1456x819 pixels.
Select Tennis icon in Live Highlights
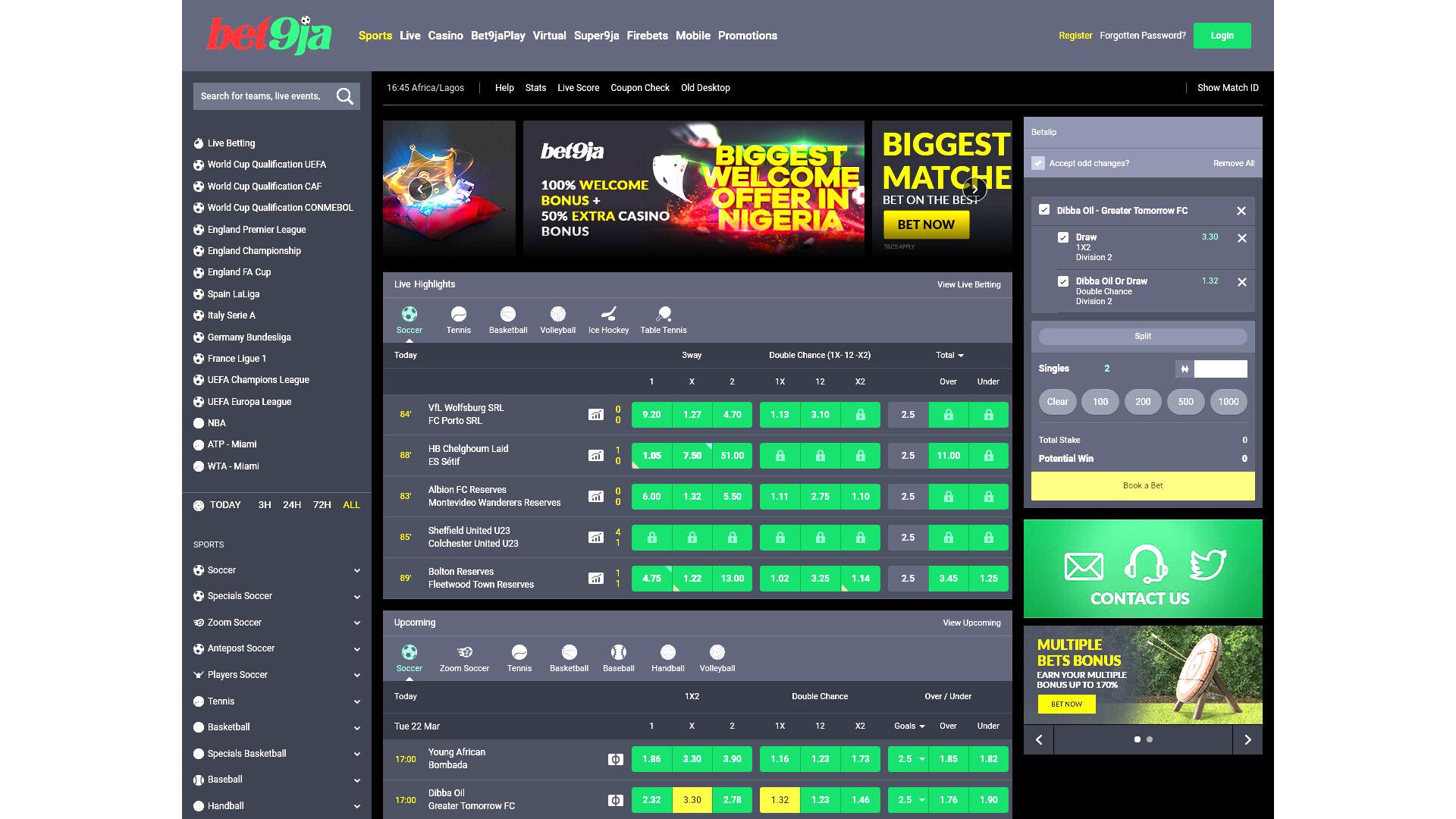[459, 314]
